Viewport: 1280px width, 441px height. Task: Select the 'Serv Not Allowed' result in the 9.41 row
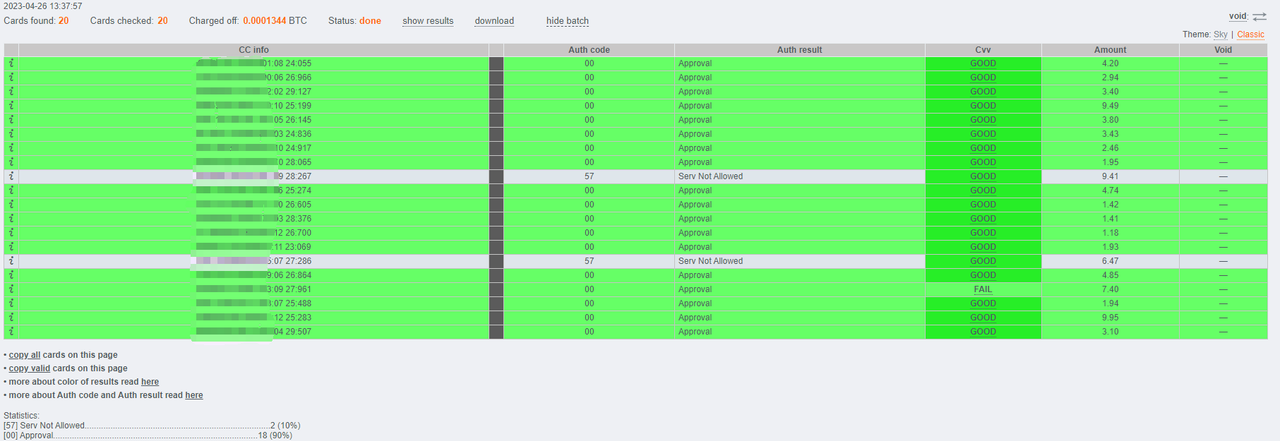tap(711, 176)
